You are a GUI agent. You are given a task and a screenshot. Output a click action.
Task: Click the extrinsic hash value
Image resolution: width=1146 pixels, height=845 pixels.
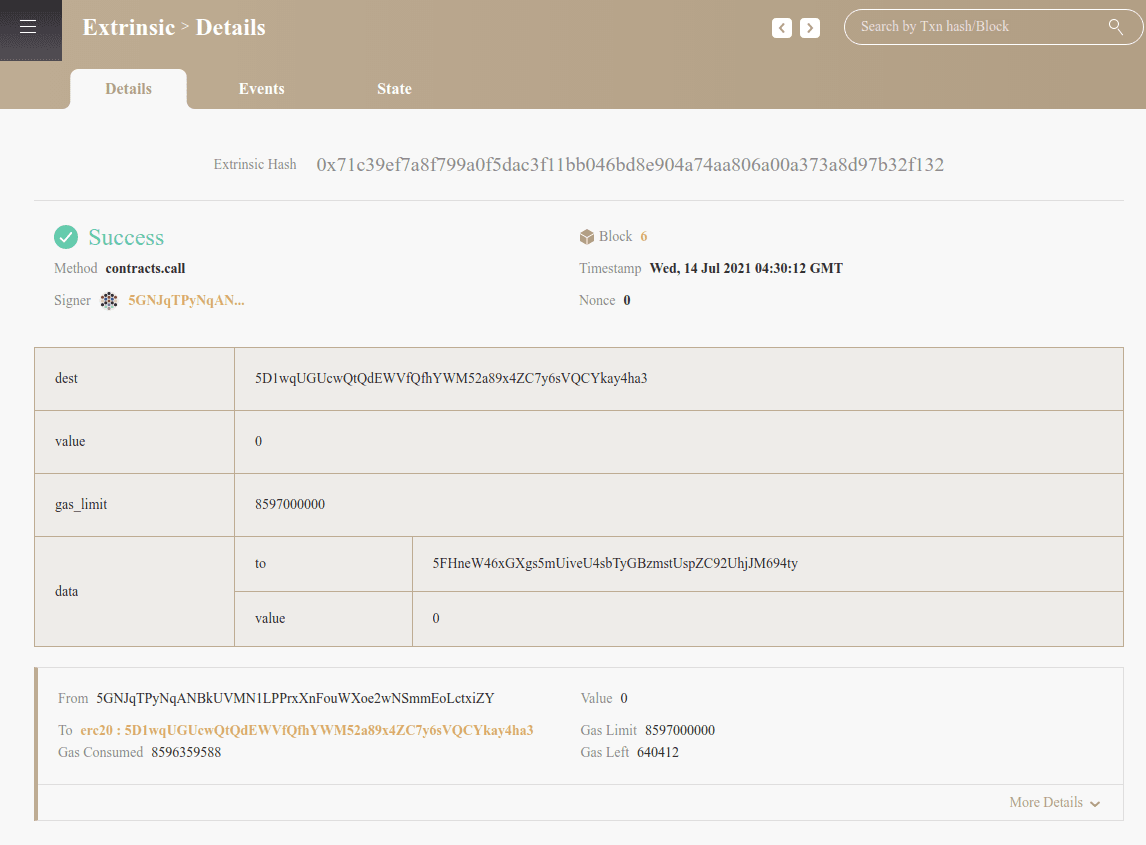point(630,165)
